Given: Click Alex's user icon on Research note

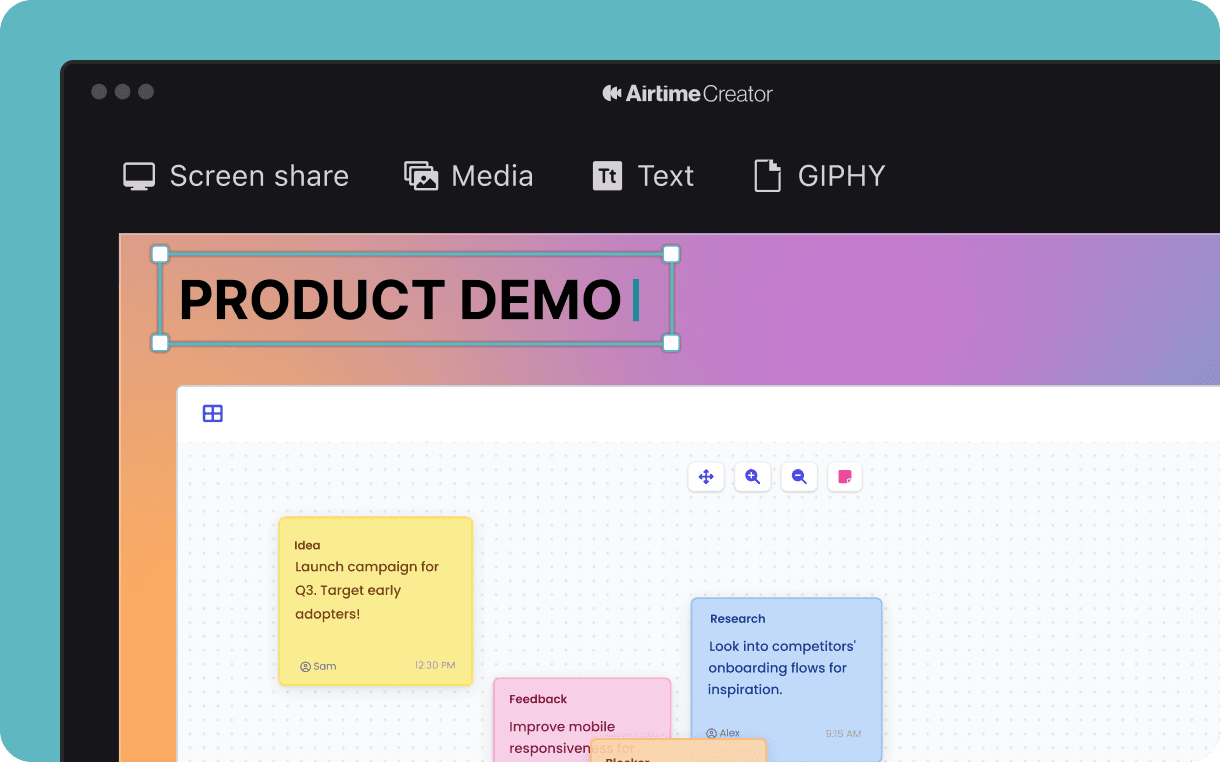Looking at the screenshot, I should 711,733.
